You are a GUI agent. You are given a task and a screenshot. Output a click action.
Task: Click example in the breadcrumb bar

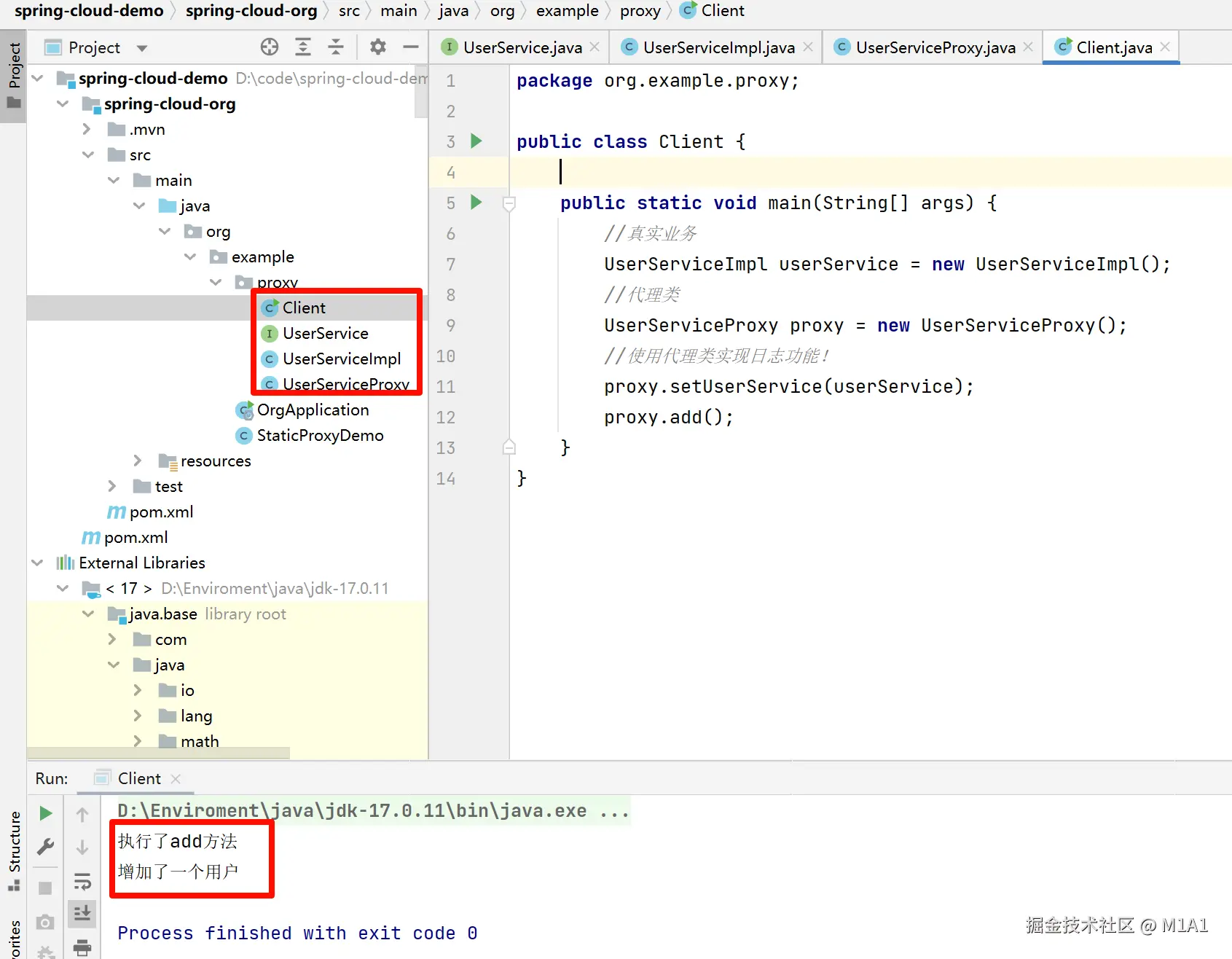tap(568, 11)
